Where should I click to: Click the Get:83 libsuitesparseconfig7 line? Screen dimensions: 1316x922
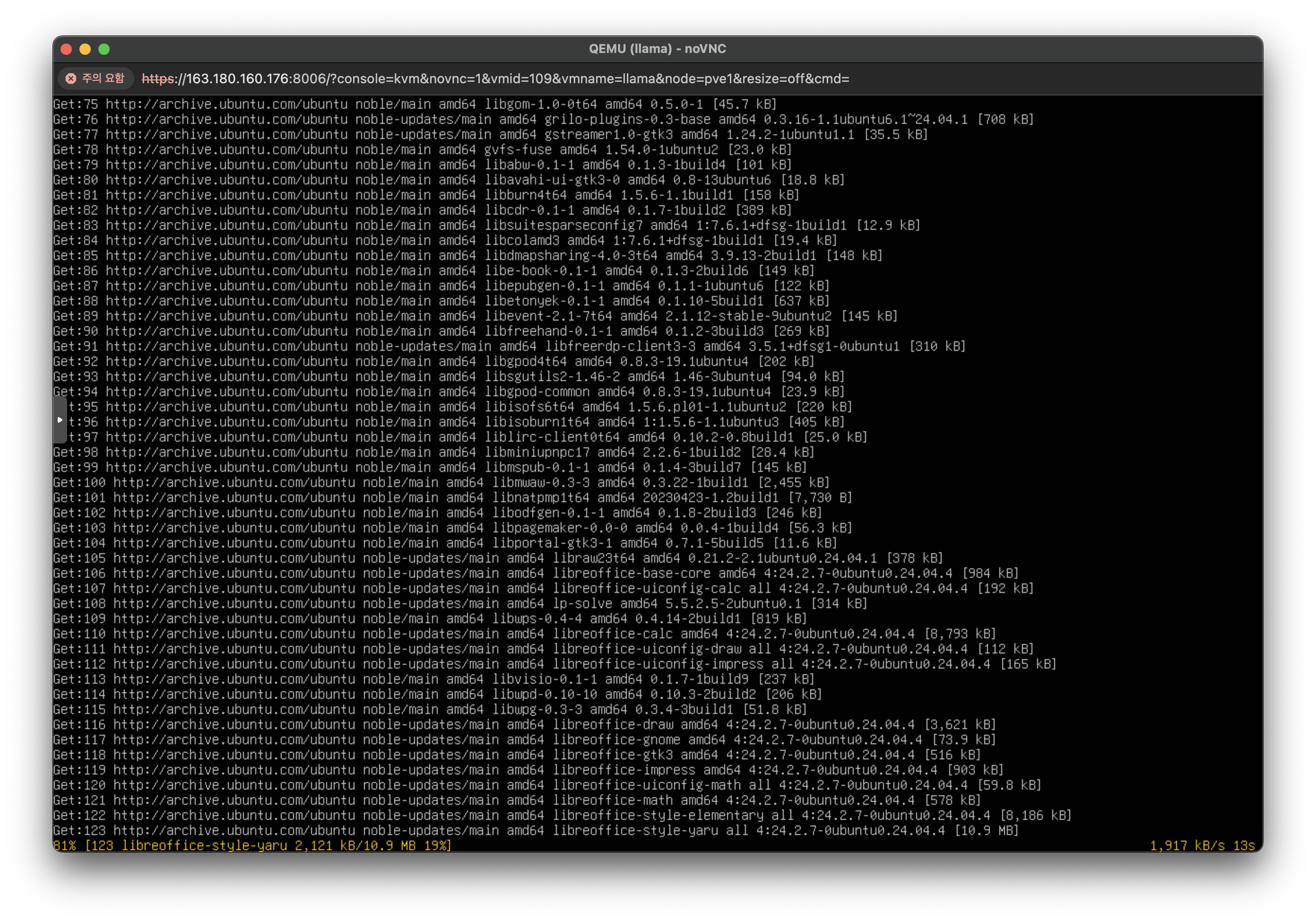pos(486,226)
